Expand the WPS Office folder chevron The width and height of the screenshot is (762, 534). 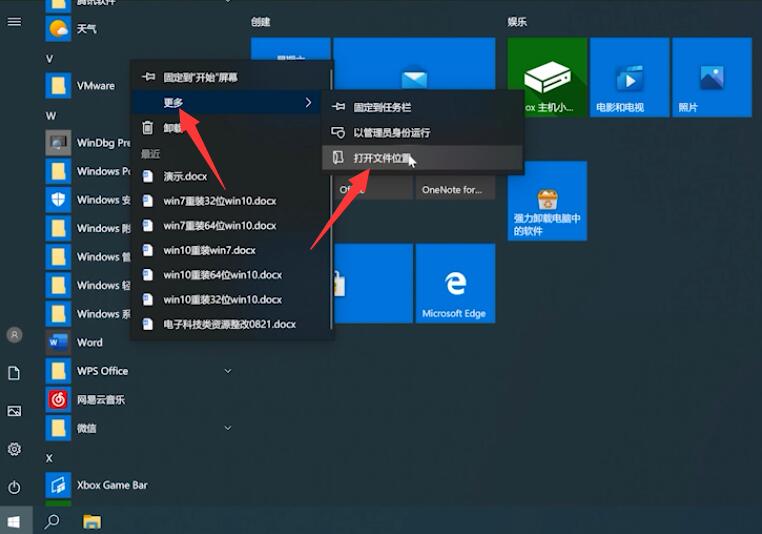[227, 371]
